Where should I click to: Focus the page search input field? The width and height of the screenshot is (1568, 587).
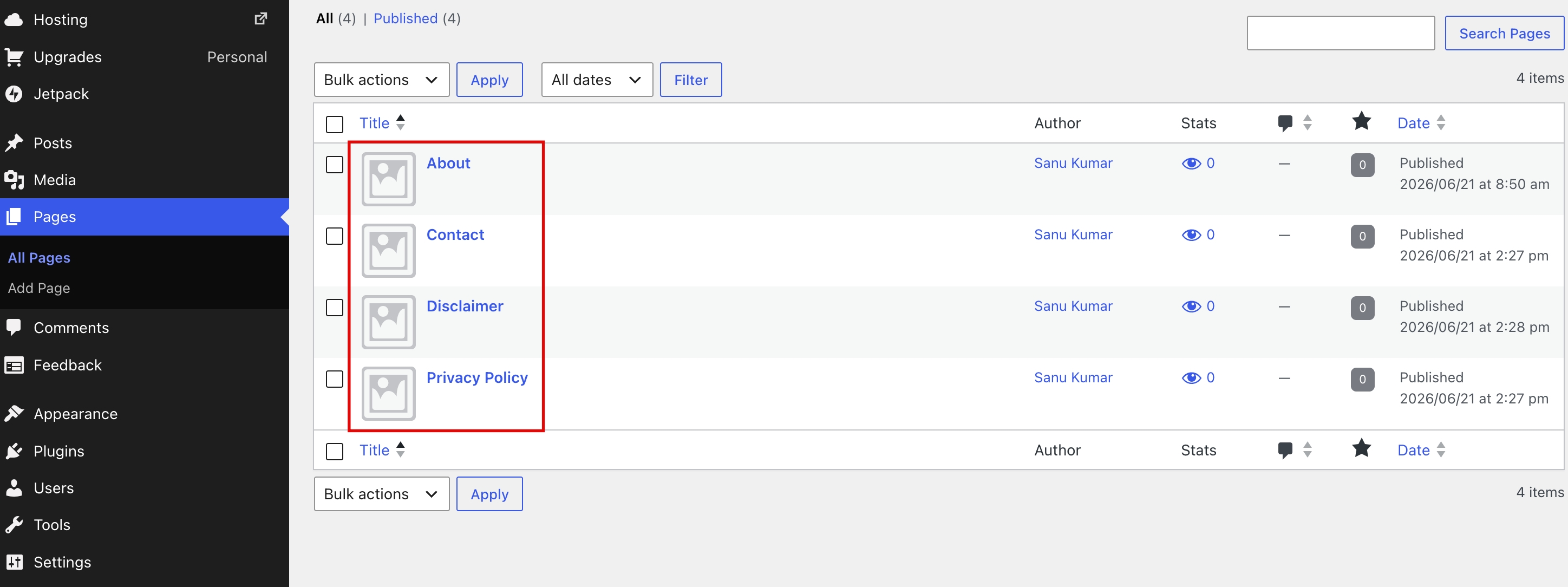(1341, 34)
